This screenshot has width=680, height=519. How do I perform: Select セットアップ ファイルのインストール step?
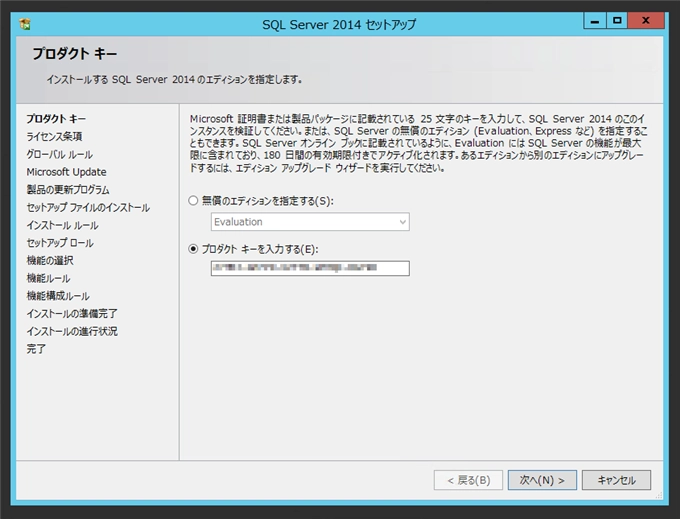[x=88, y=207]
